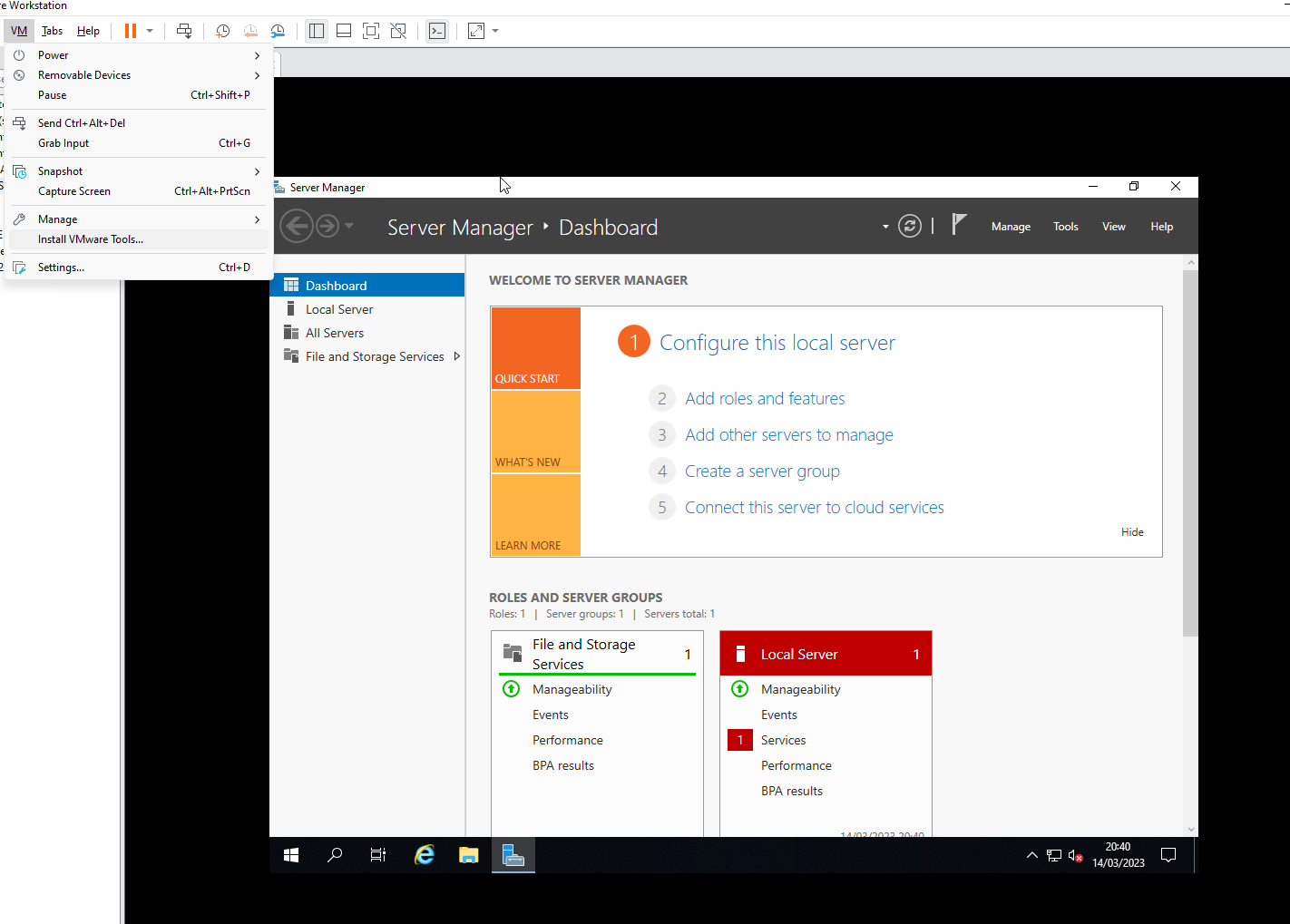
Task: Click the dashboard vertical scrollbar
Action: [1190, 453]
